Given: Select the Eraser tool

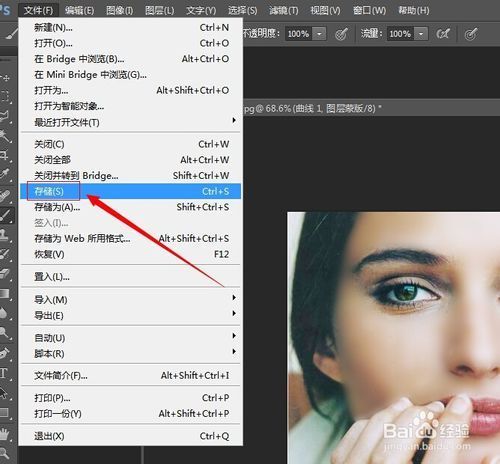Looking at the screenshot, I should tap(6, 274).
